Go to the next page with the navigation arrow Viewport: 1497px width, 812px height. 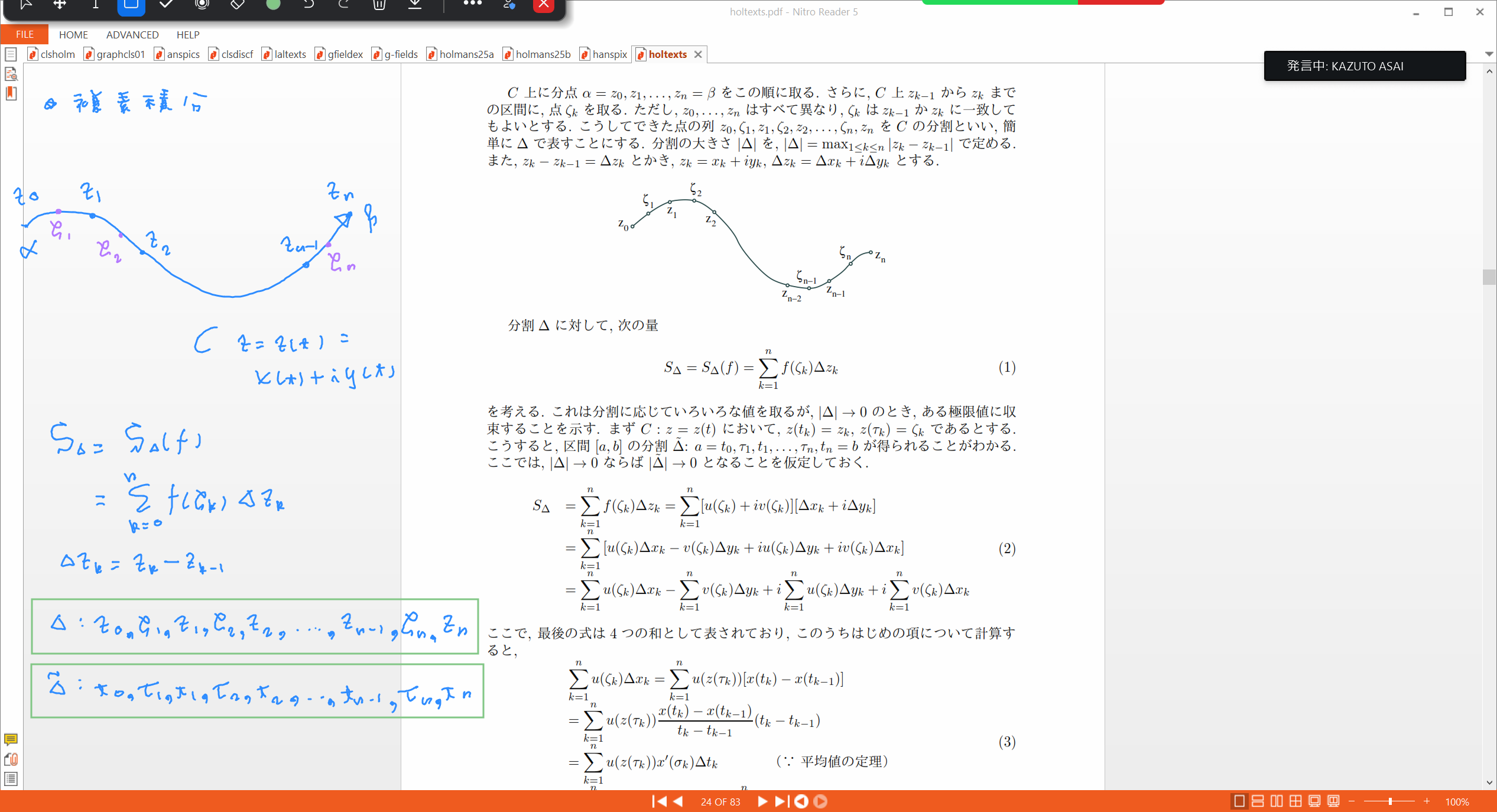[x=762, y=801]
